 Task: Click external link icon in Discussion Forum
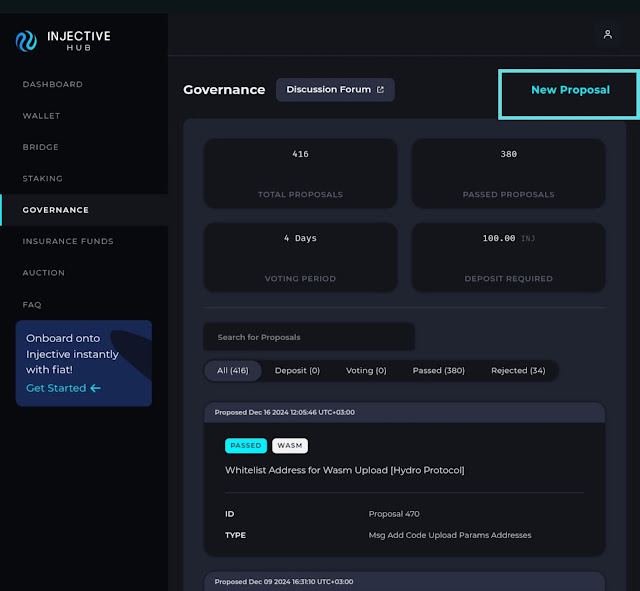(x=380, y=90)
